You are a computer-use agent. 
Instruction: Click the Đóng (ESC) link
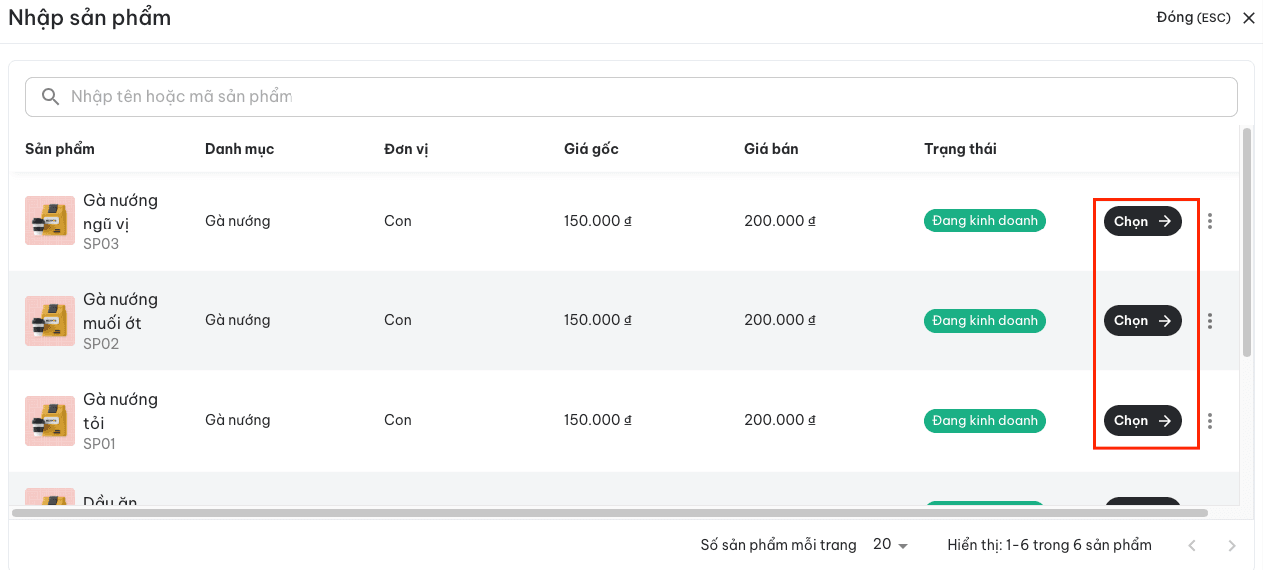pos(1193,18)
